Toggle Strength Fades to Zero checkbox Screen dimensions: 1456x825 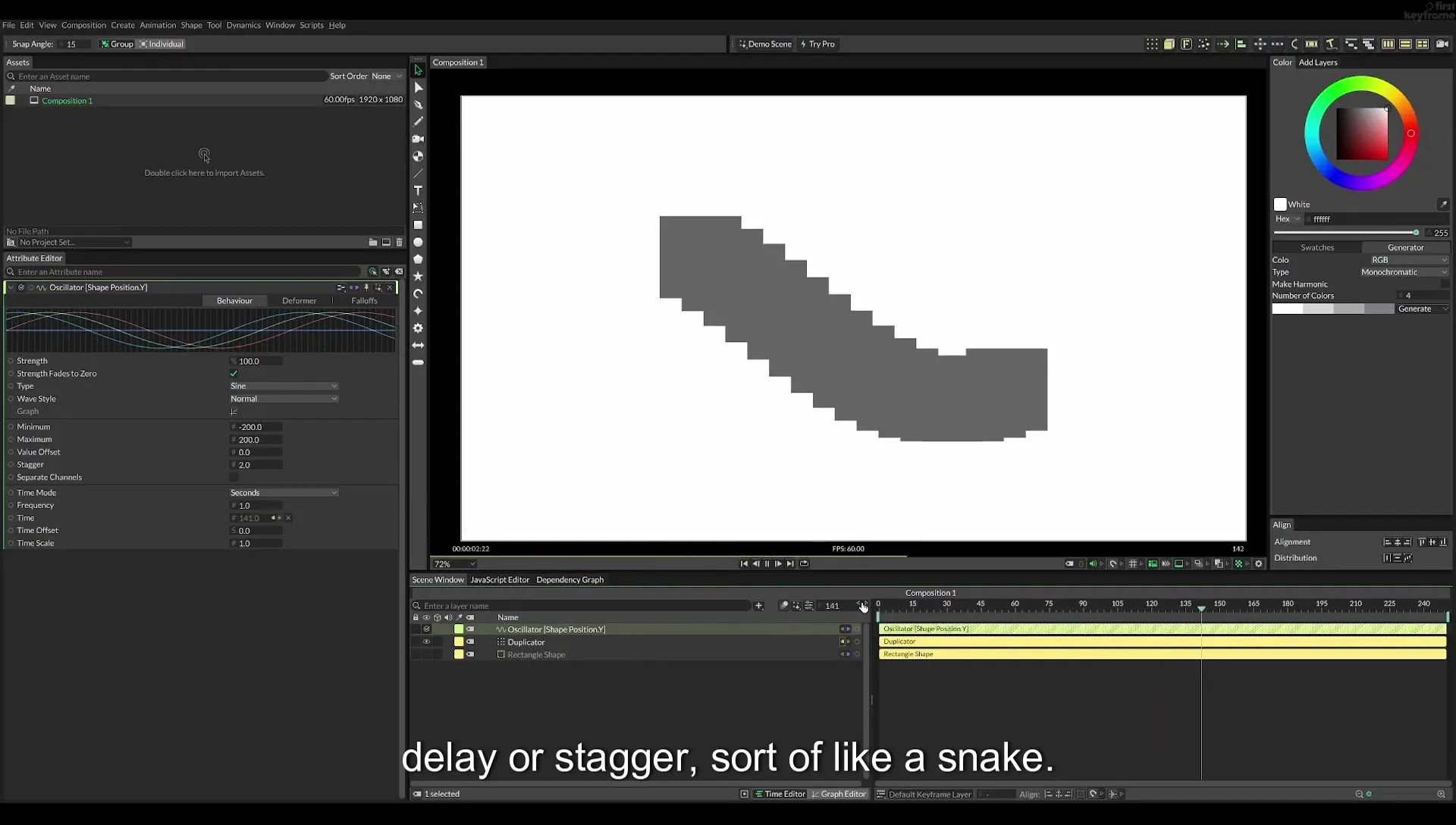point(234,374)
